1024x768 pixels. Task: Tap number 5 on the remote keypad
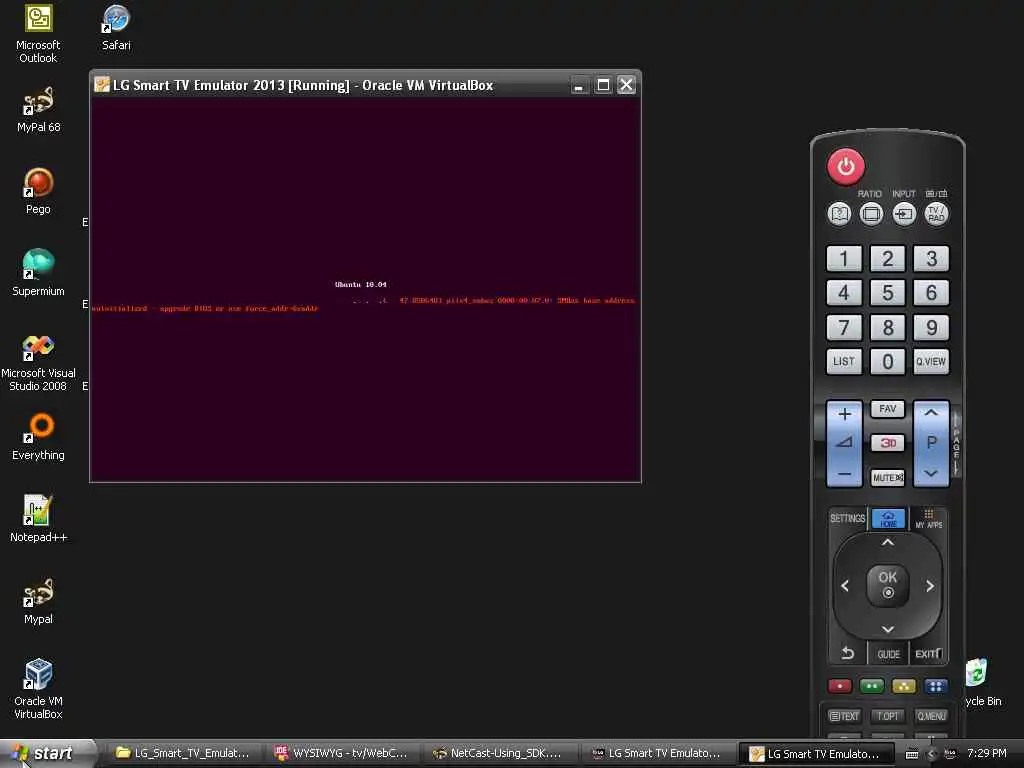pyautogui.click(x=888, y=293)
